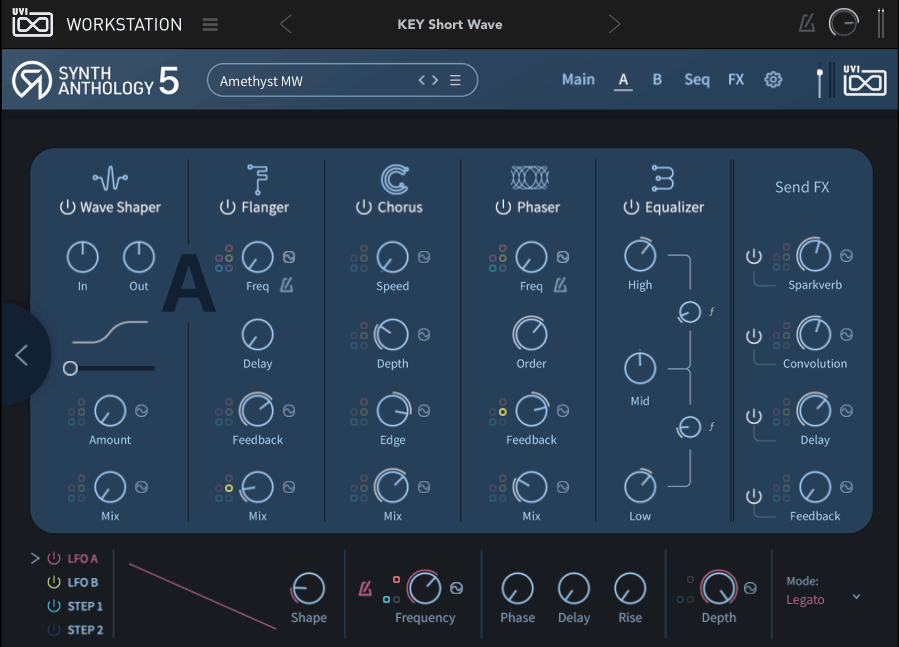Click the Chorus effect icon
899x647 pixels.
[395, 179]
